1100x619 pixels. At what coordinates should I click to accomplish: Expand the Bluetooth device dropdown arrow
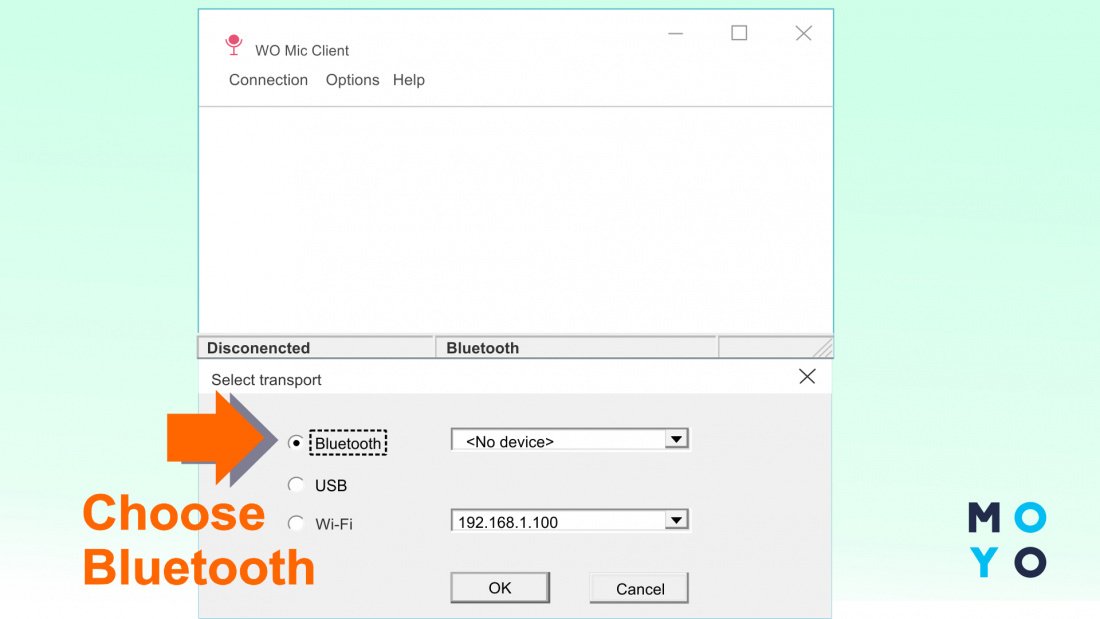click(x=677, y=439)
